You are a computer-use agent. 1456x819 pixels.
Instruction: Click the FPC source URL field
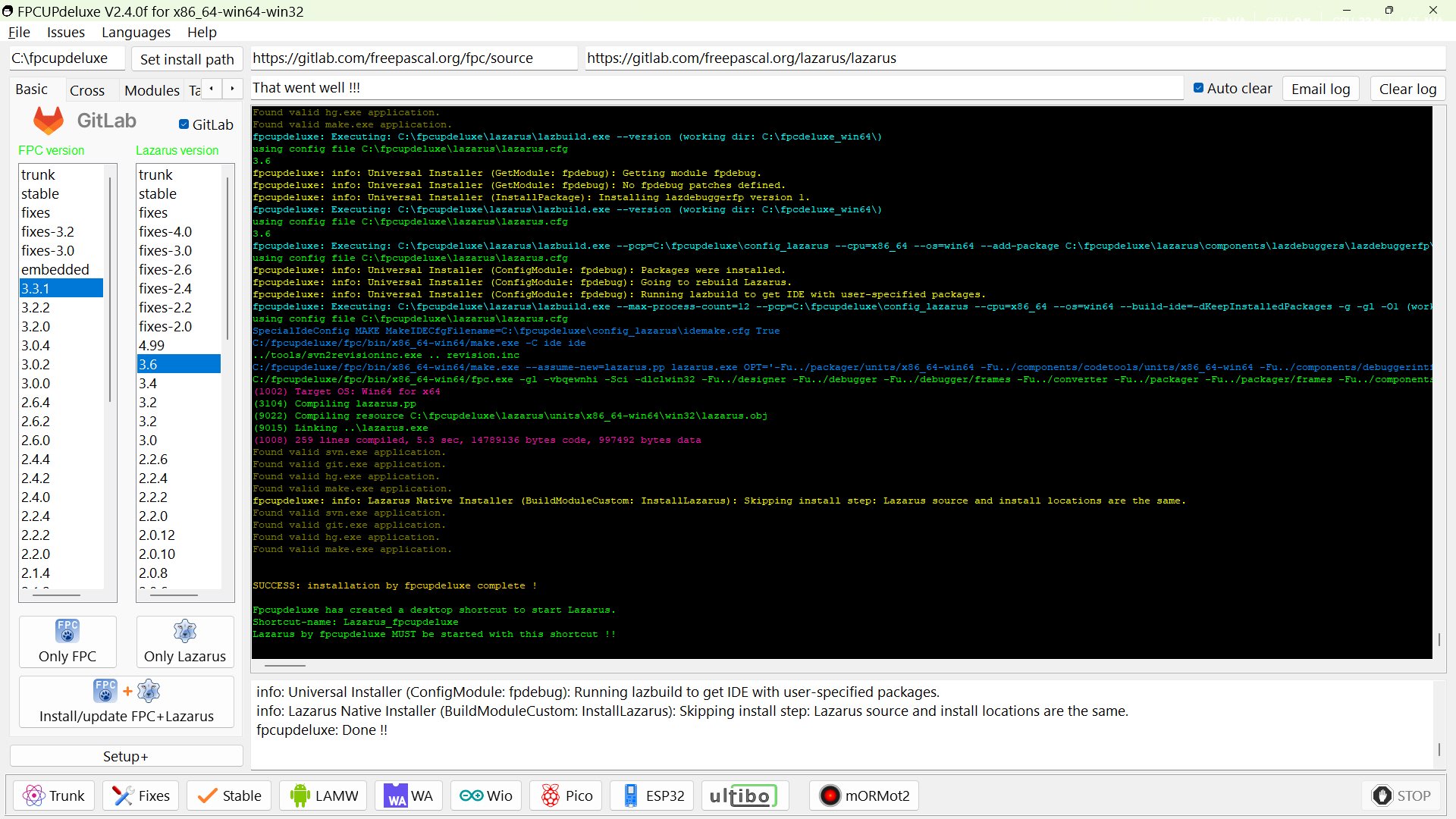coord(413,58)
